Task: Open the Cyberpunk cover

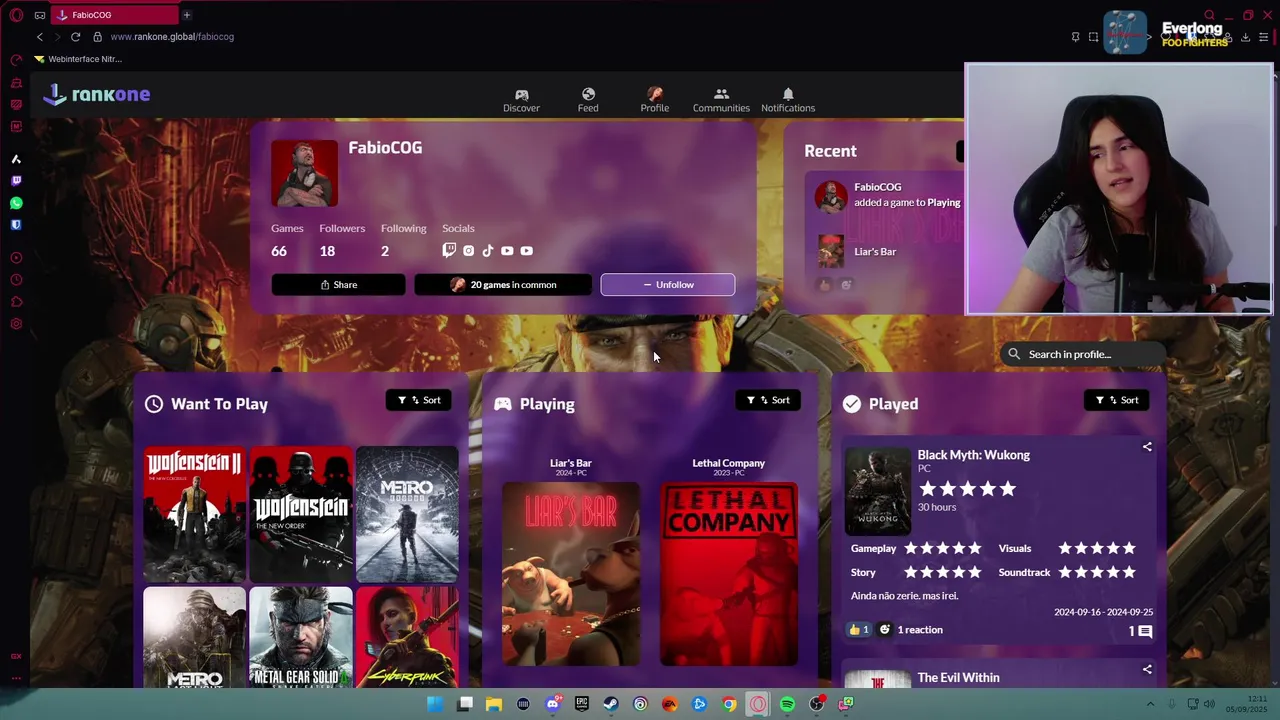Action: tap(407, 637)
